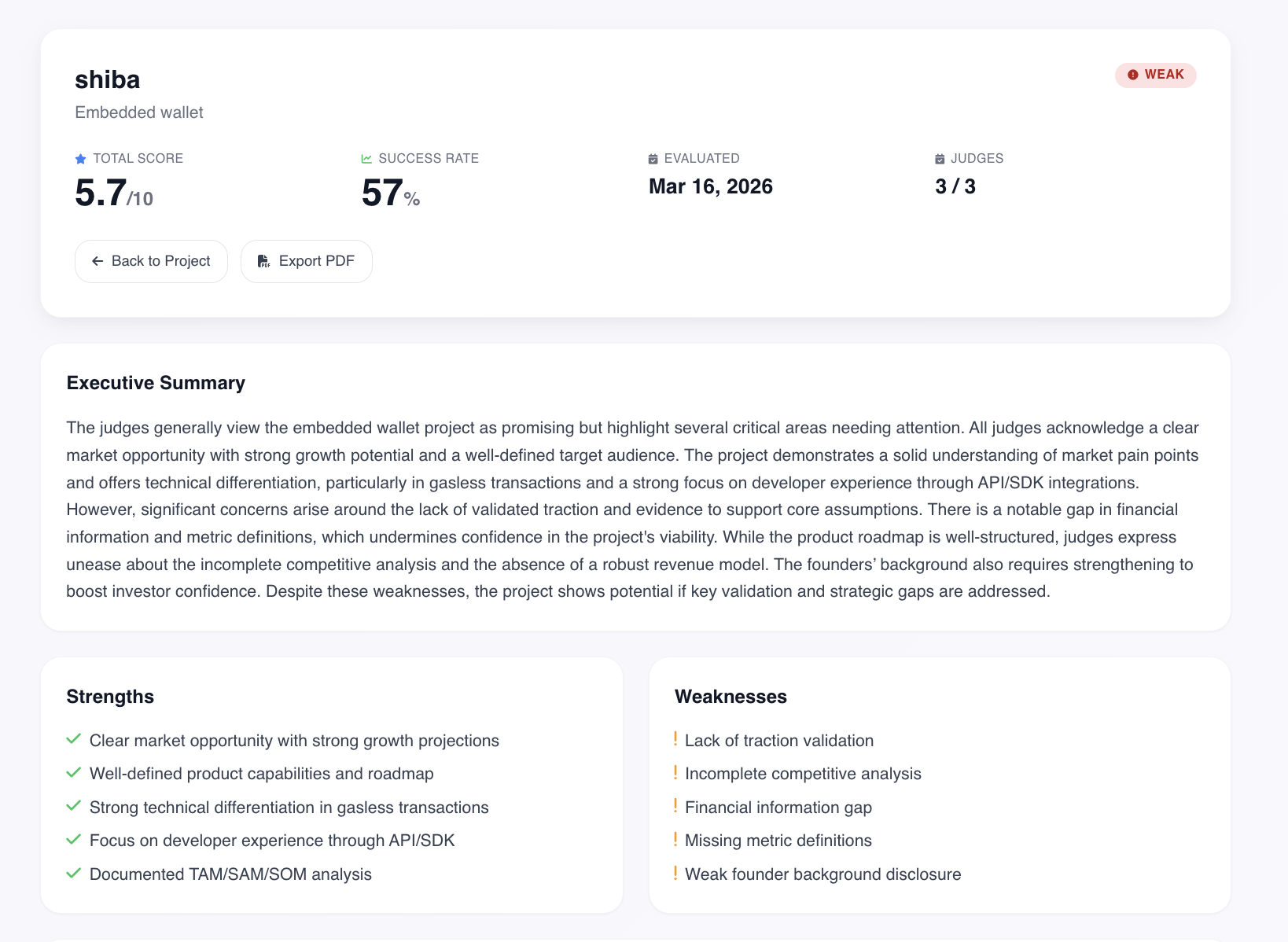Viewport: 1288px width, 942px height.
Task: Click the Mar 16, 2026 evaluation date
Action: point(711,186)
